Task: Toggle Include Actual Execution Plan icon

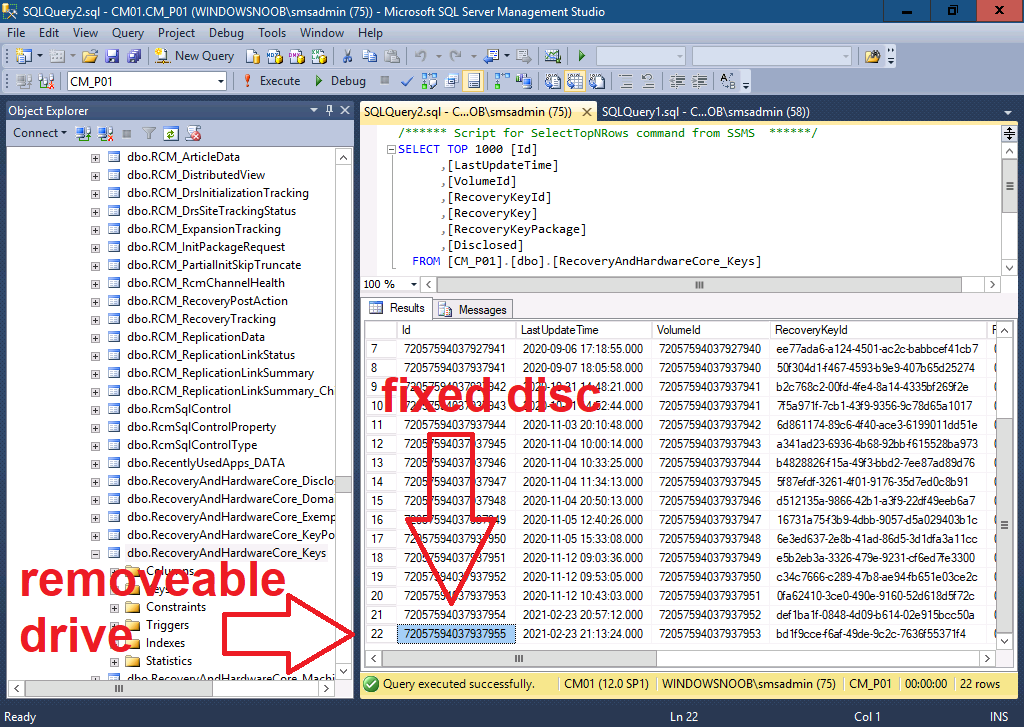Action: 502,81
